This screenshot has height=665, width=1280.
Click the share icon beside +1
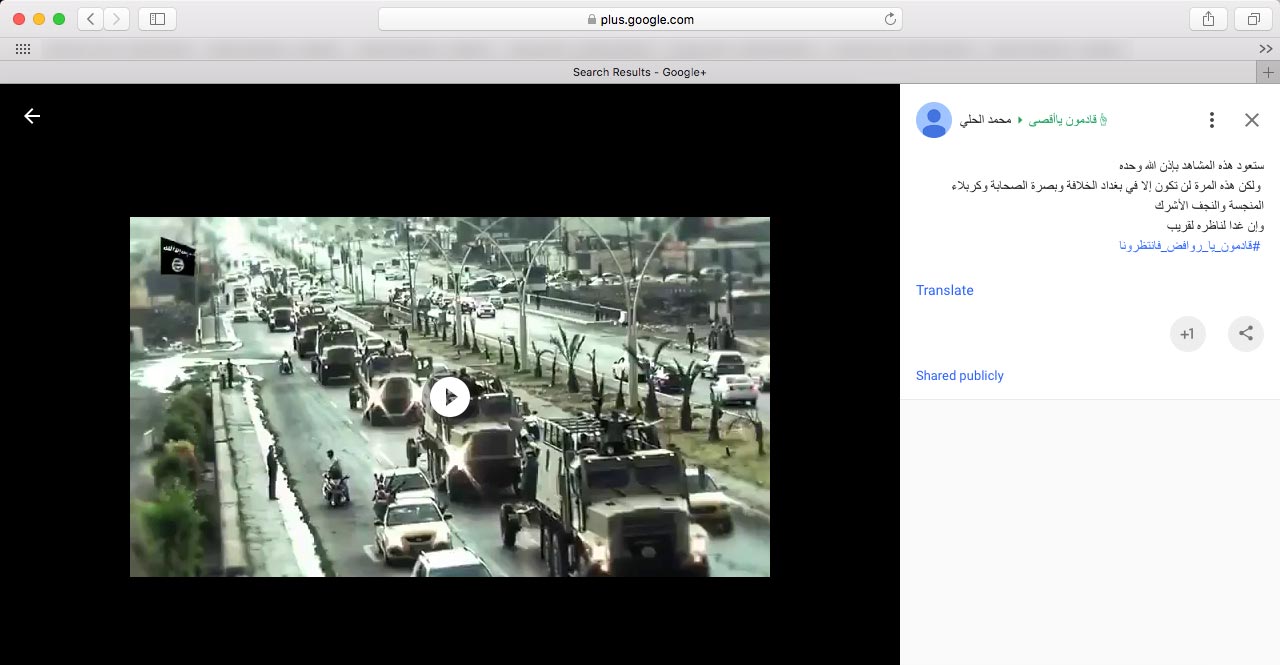(x=1245, y=334)
